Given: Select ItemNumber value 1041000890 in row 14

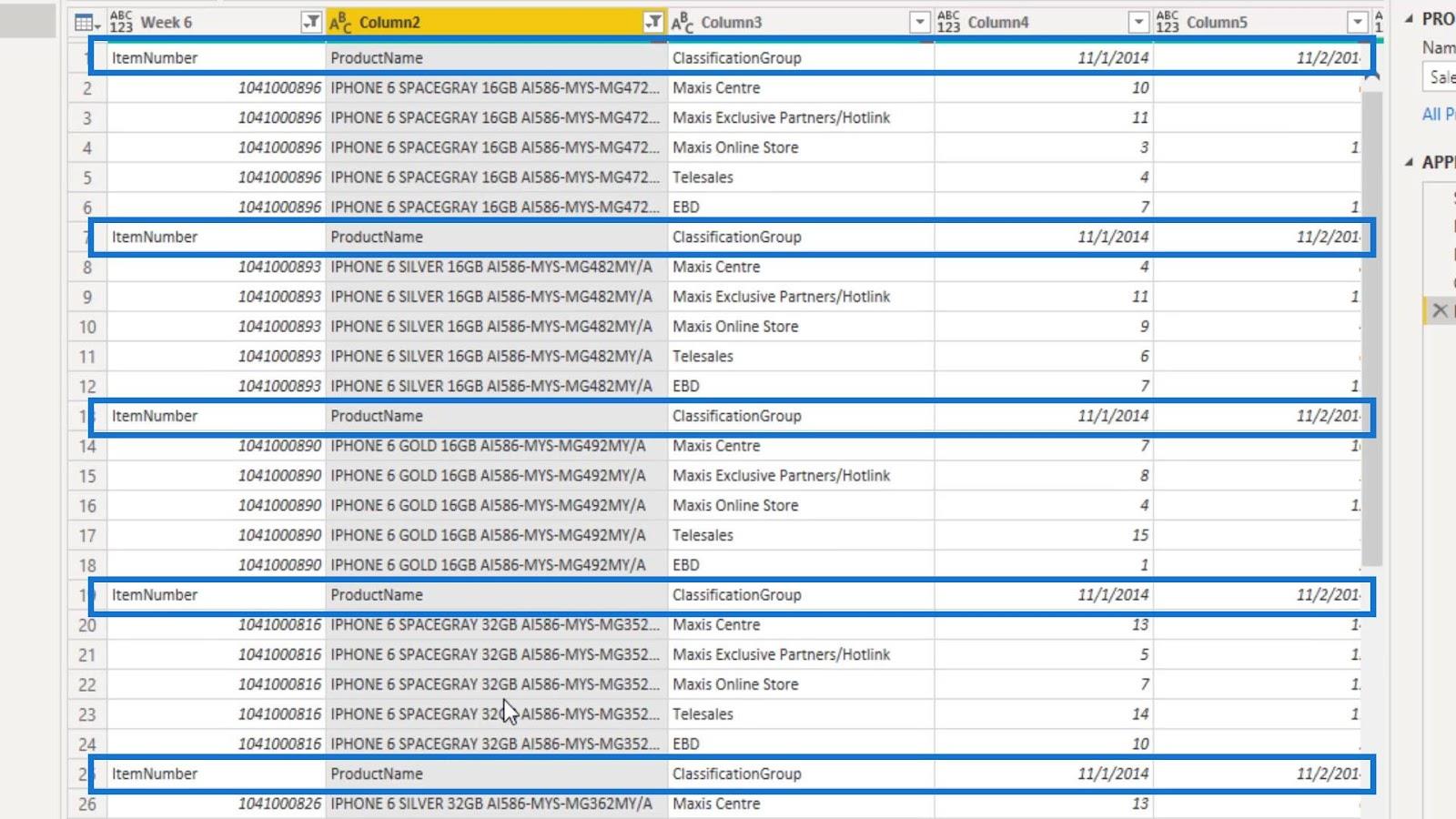Looking at the screenshot, I should 216,446.
